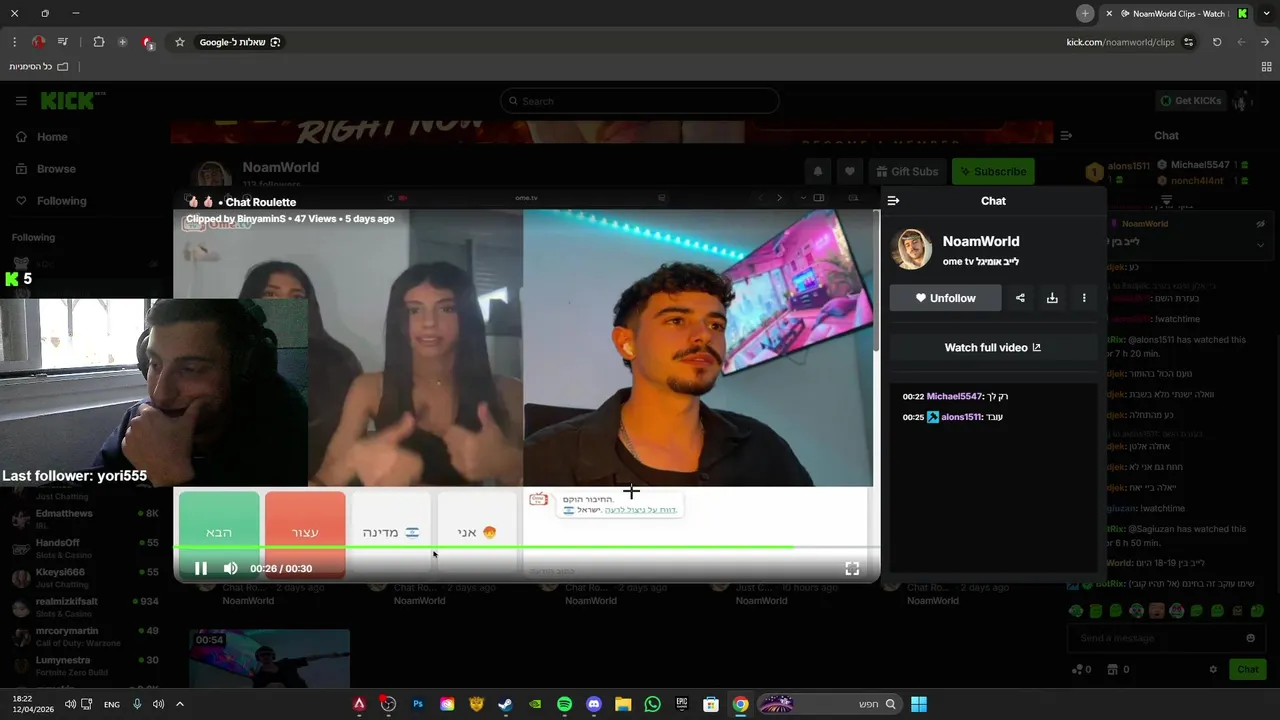1280x720 pixels.
Task: Open Lumynestra channel in sidebar
Action: click(x=84, y=665)
